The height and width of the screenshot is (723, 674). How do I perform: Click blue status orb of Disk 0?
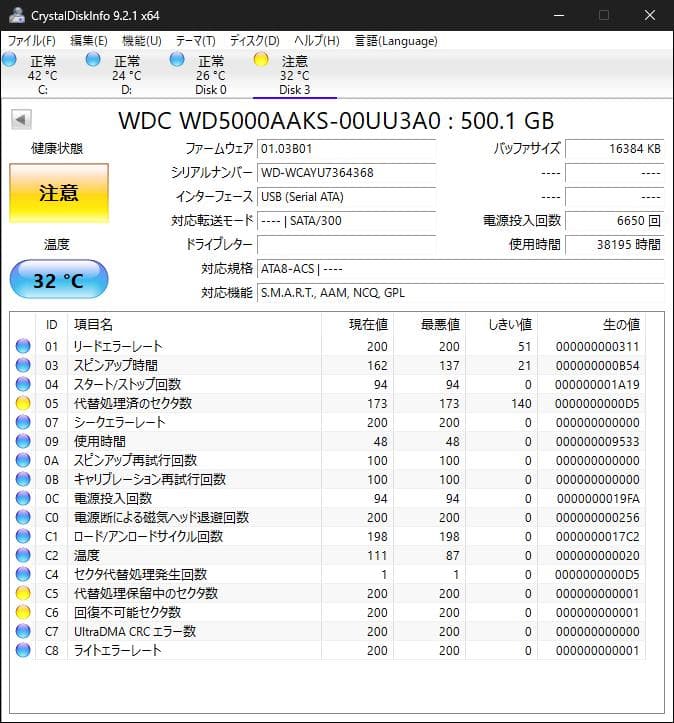(x=177, y=59)
